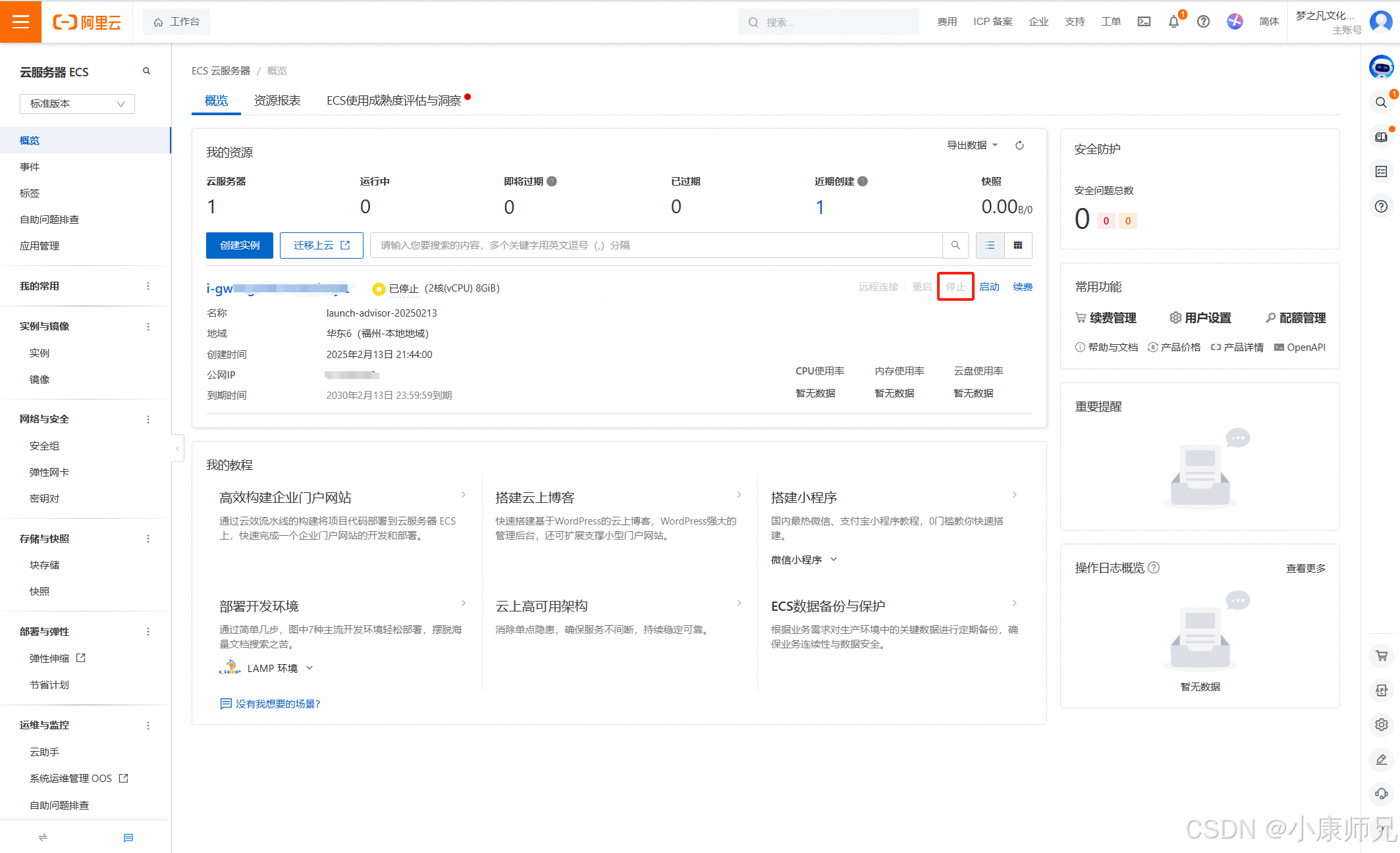1400x853 pixels.
Task: Open Cloud Shell terminal icon
Action: coord(1144,22)
